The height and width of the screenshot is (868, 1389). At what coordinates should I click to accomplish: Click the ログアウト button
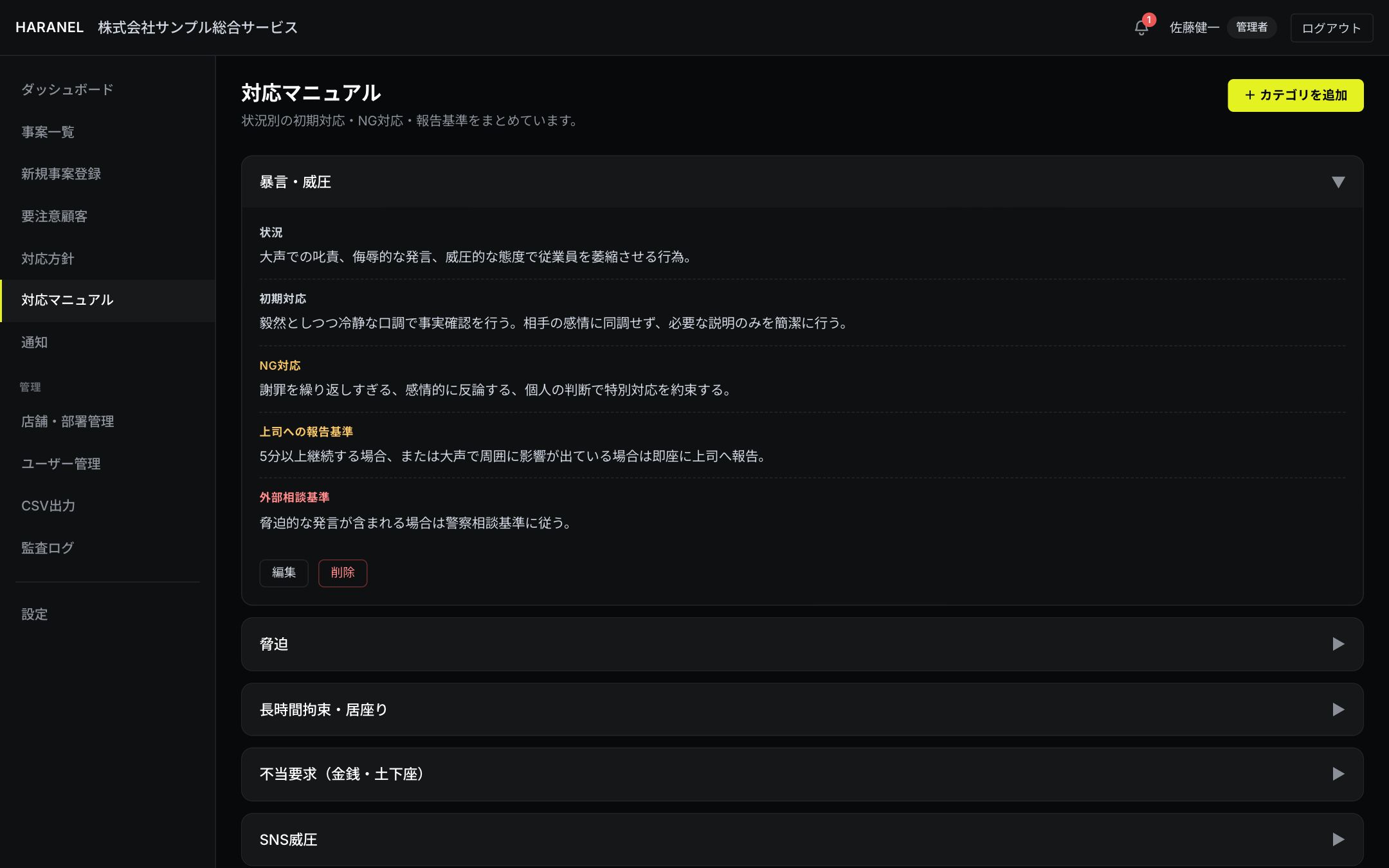coord(1331,28)
